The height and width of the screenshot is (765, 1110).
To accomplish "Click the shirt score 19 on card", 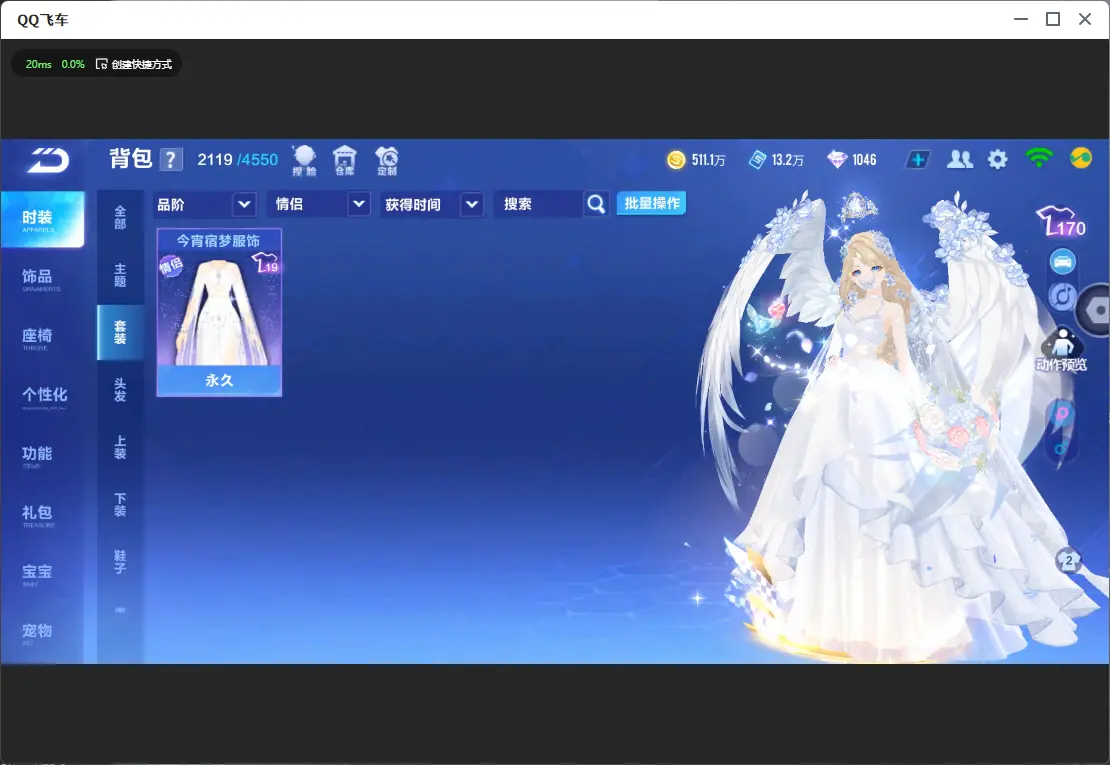I will tap(265, 263).
